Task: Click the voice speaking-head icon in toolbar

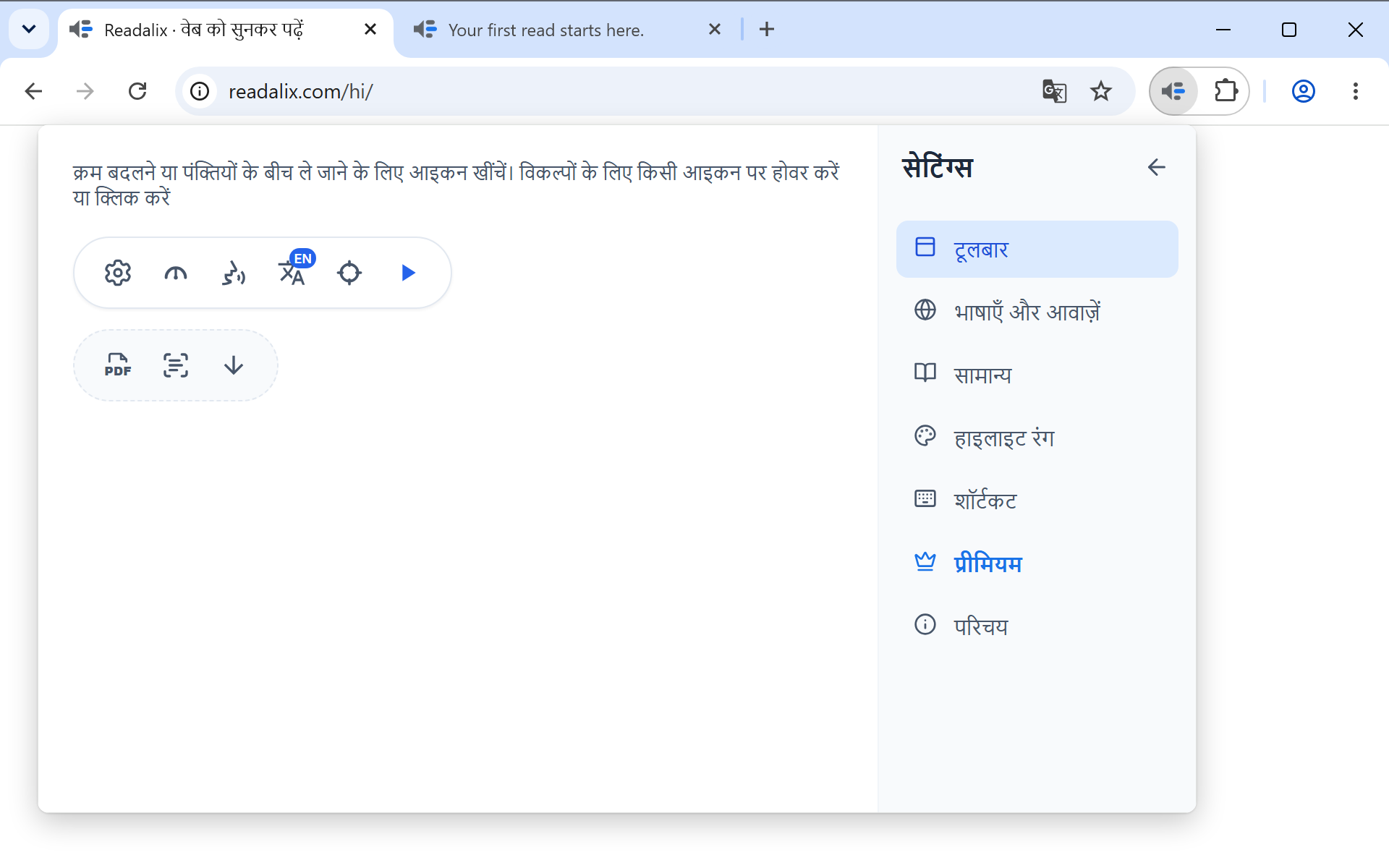Action: click(234, 273)
